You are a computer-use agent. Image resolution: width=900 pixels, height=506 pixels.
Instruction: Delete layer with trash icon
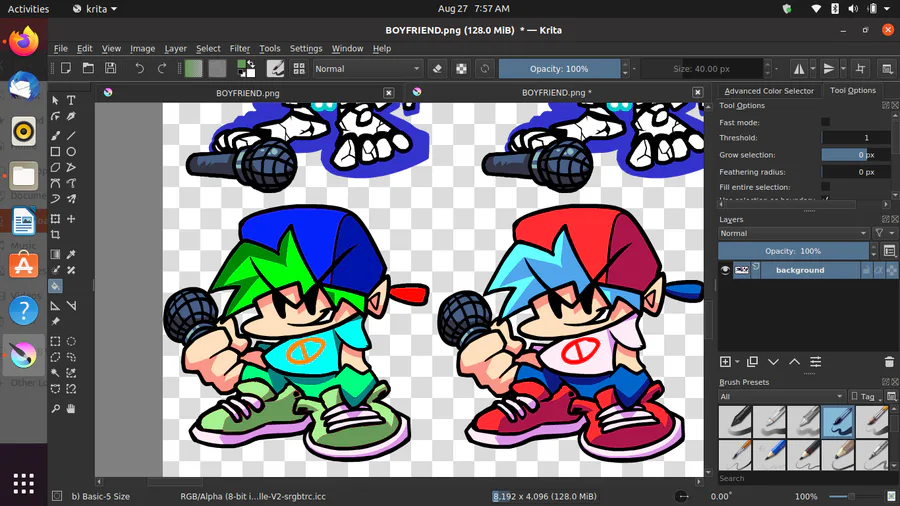pos(889,362)
